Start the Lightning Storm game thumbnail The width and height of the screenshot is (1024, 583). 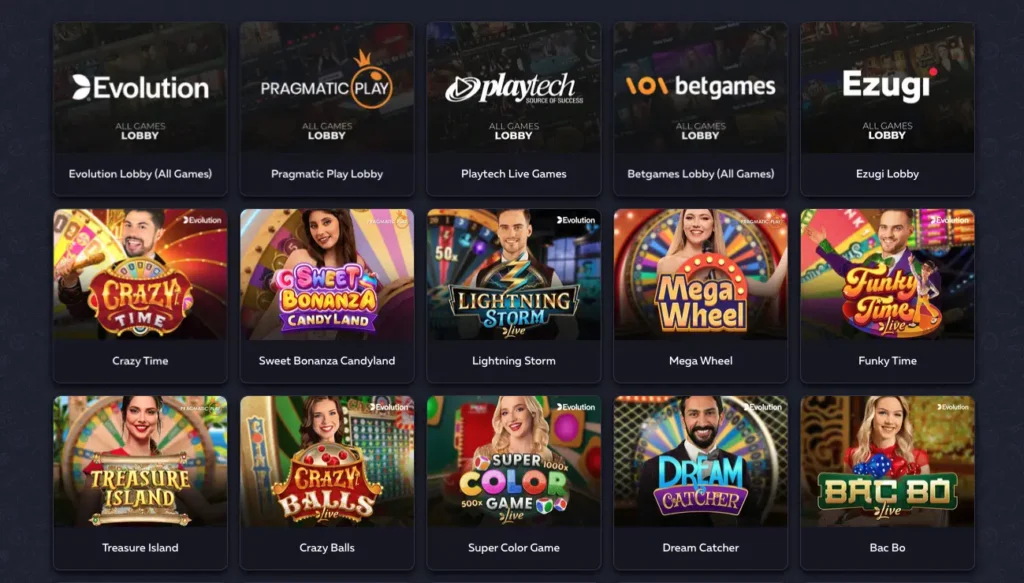coord(514,275)
